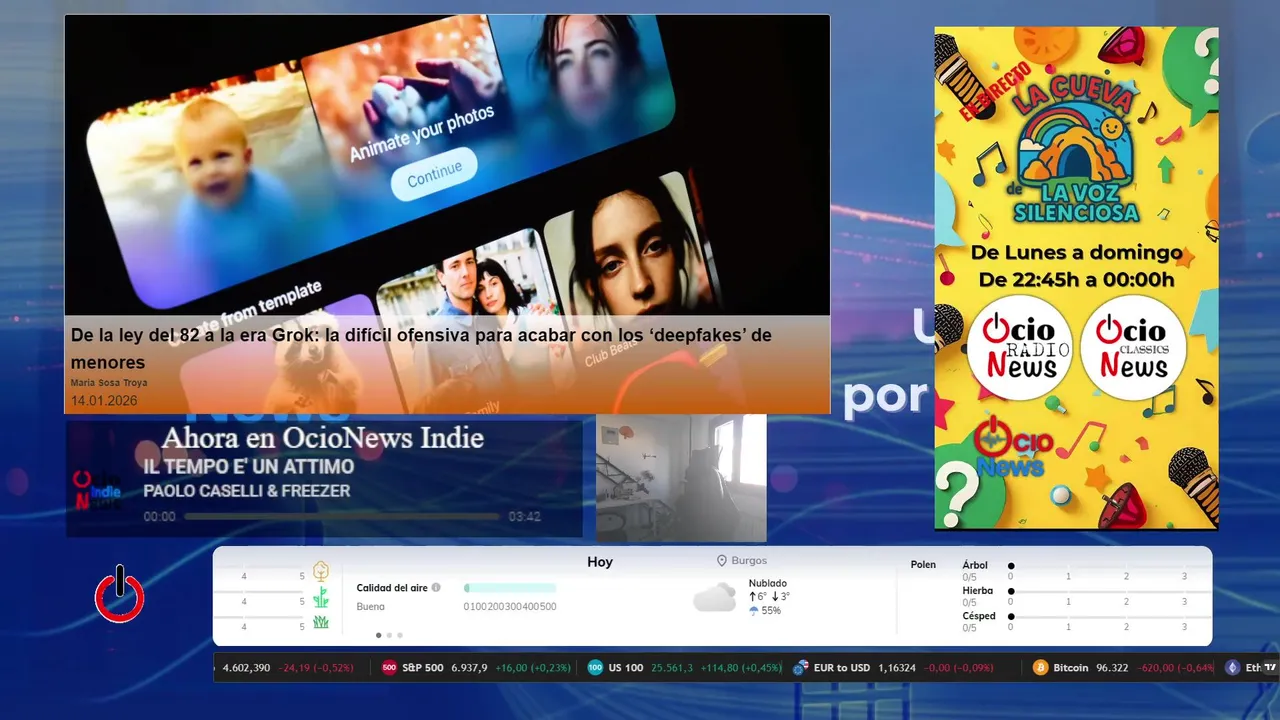Screen dimensions: 1280x720
Task: Open the deepfakes de menores headline
Action: point(421,348)
